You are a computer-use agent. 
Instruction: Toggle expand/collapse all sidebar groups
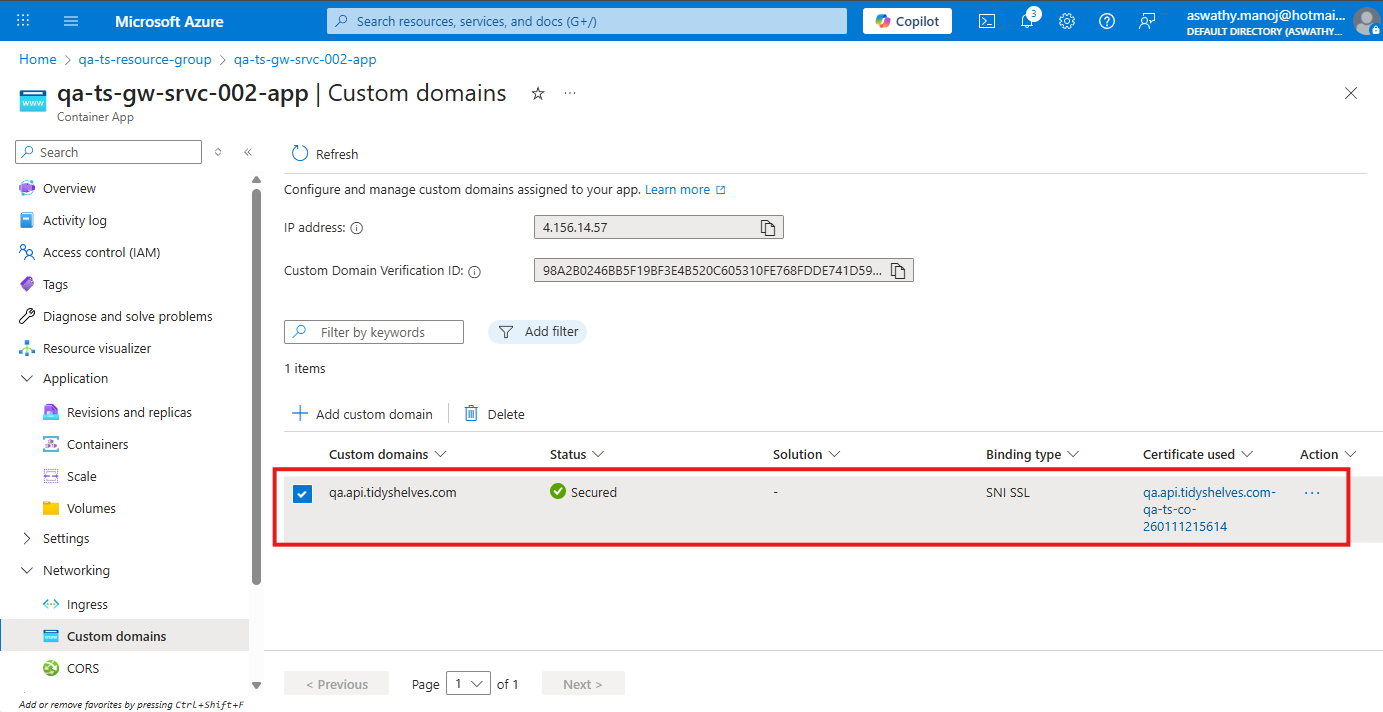click(x=218, y=152)
